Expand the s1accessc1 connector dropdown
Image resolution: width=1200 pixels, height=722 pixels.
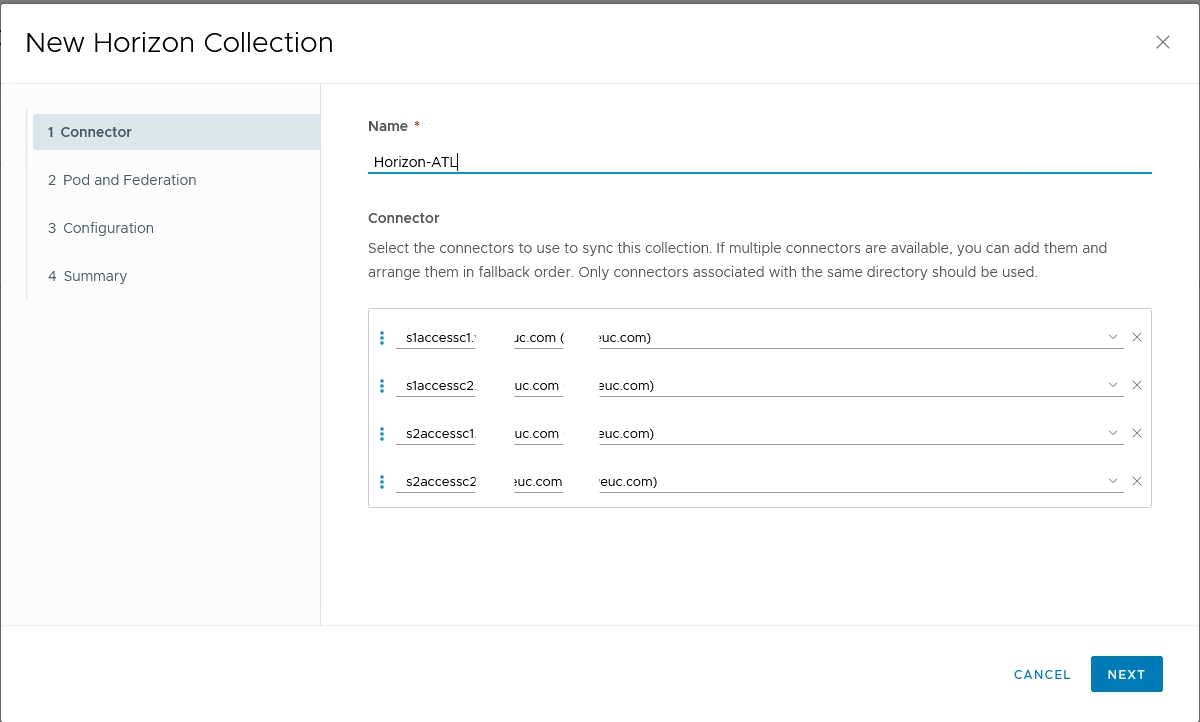coord(1113,338)
